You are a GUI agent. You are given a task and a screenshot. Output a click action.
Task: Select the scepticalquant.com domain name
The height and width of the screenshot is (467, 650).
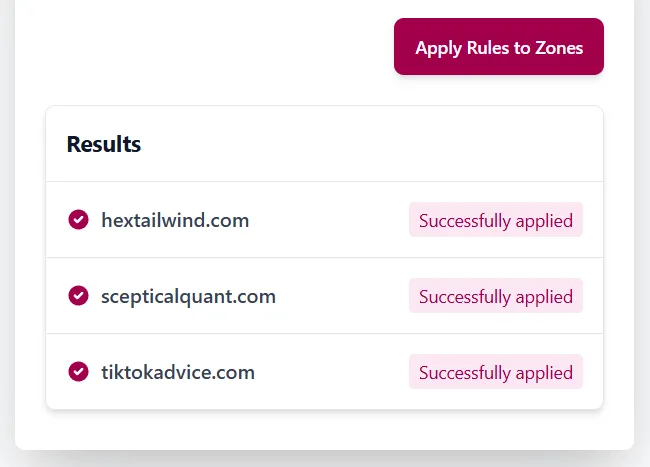188,296
